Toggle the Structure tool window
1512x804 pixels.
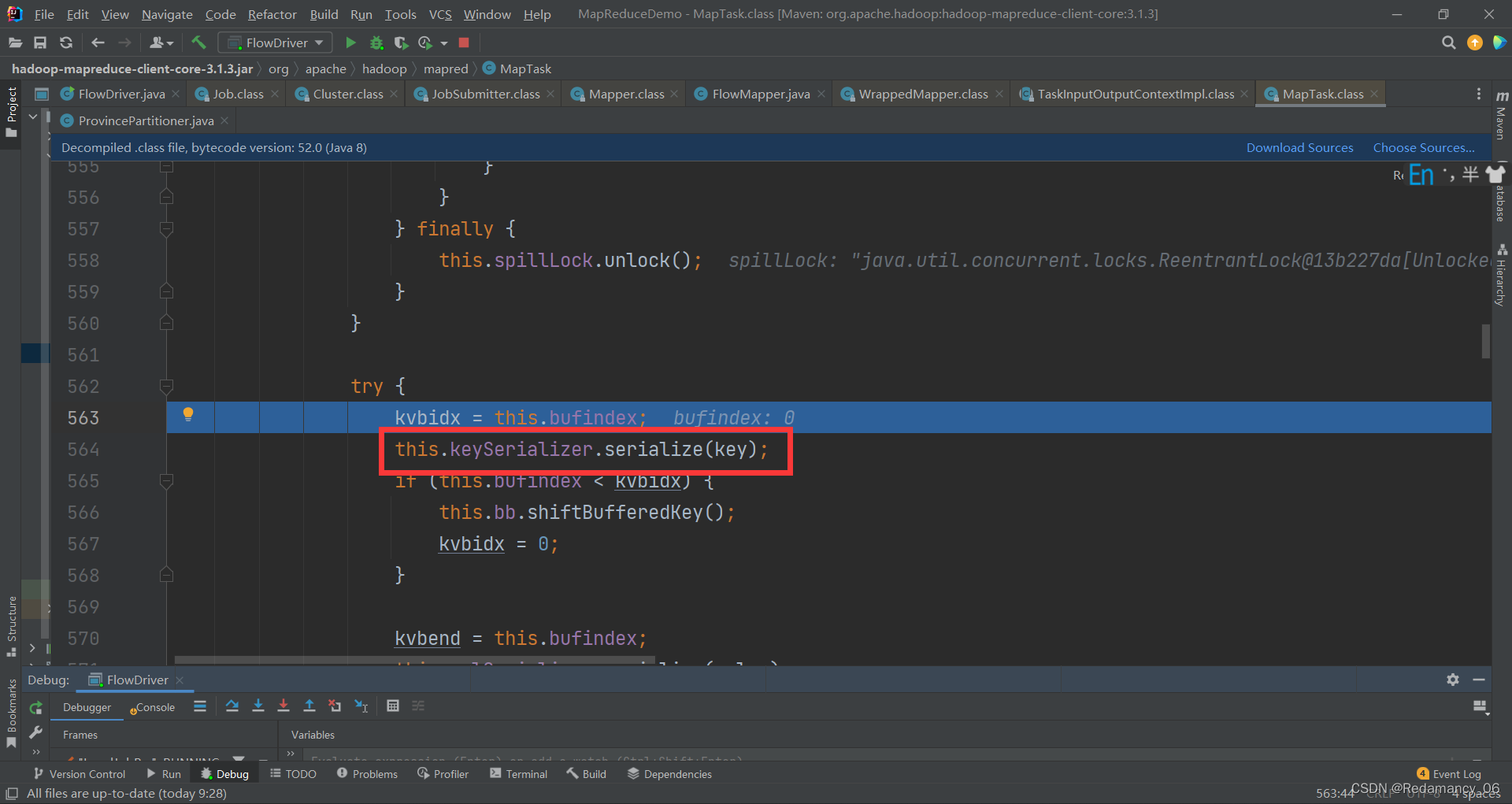pyautogui.click(x=11, y=625)
